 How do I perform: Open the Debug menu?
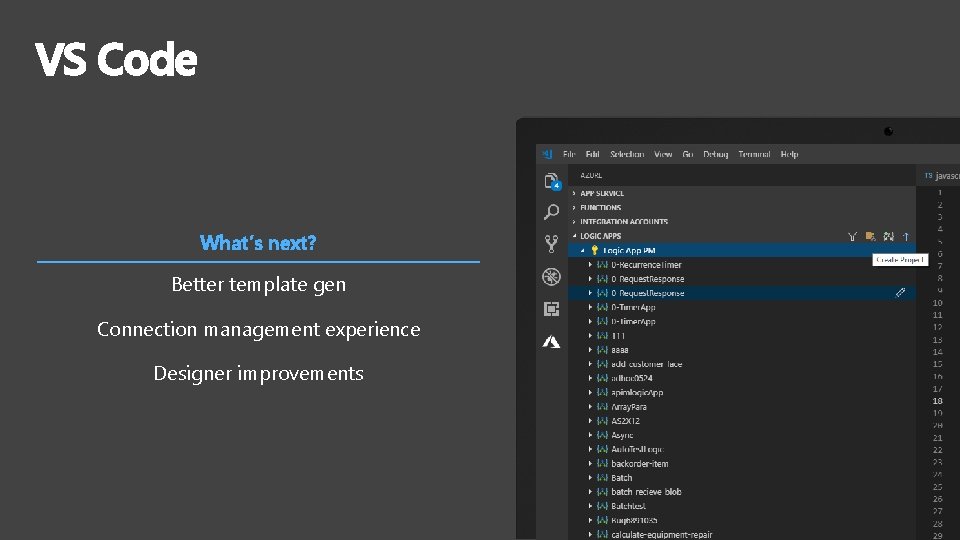coord(716,154)
